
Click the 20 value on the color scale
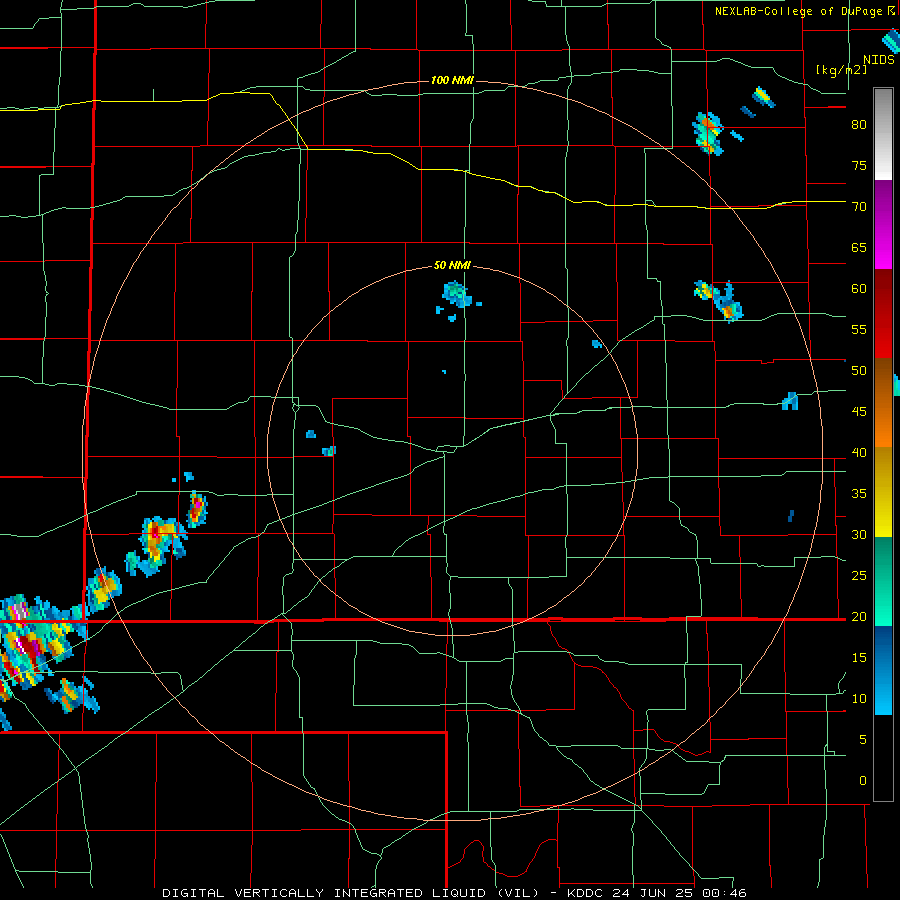click(x=859, y=617)
